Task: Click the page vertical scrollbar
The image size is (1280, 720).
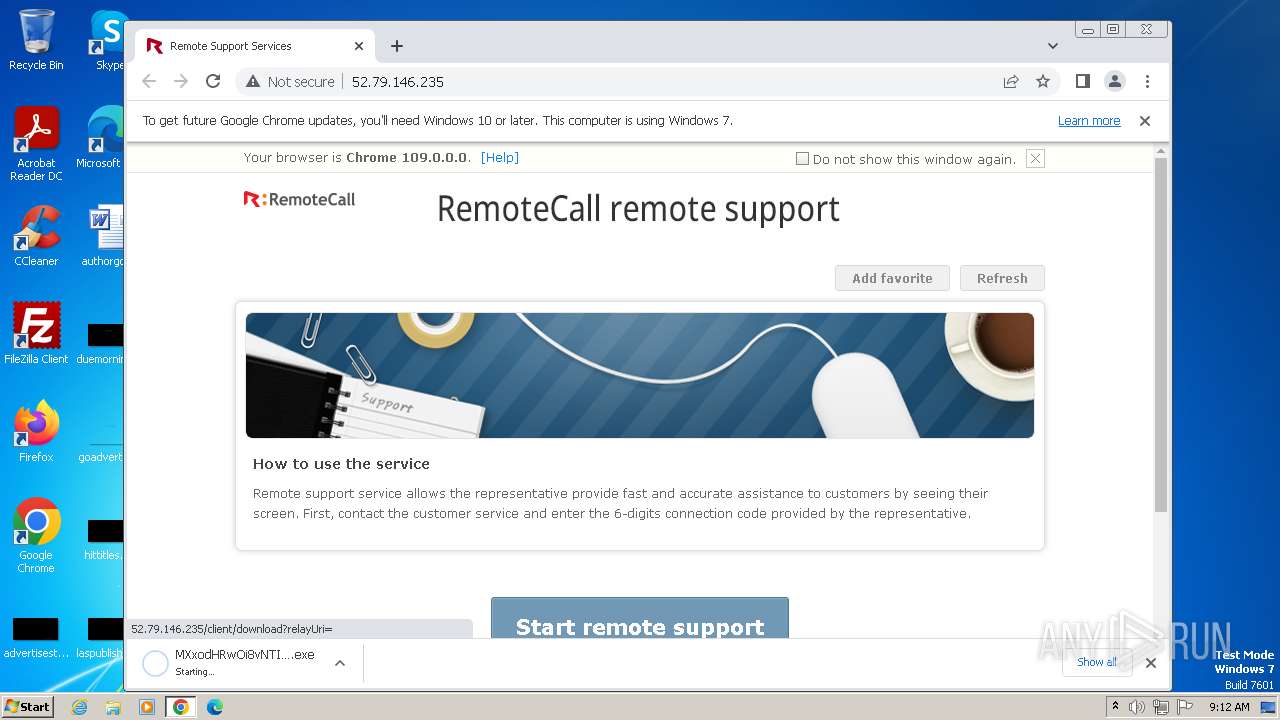Action: (1161, 335)
